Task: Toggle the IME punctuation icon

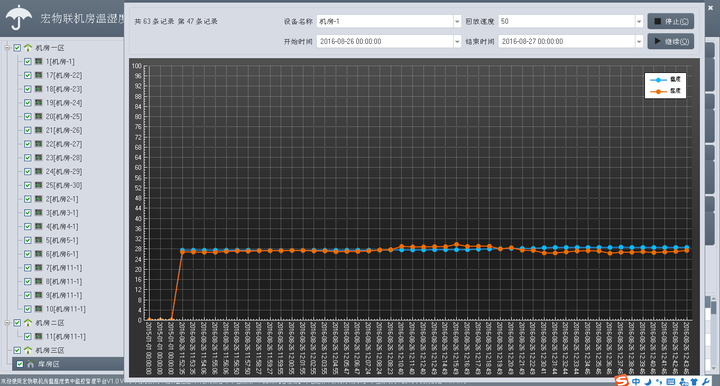Action: pyautogui.click(x=659, y=381)
